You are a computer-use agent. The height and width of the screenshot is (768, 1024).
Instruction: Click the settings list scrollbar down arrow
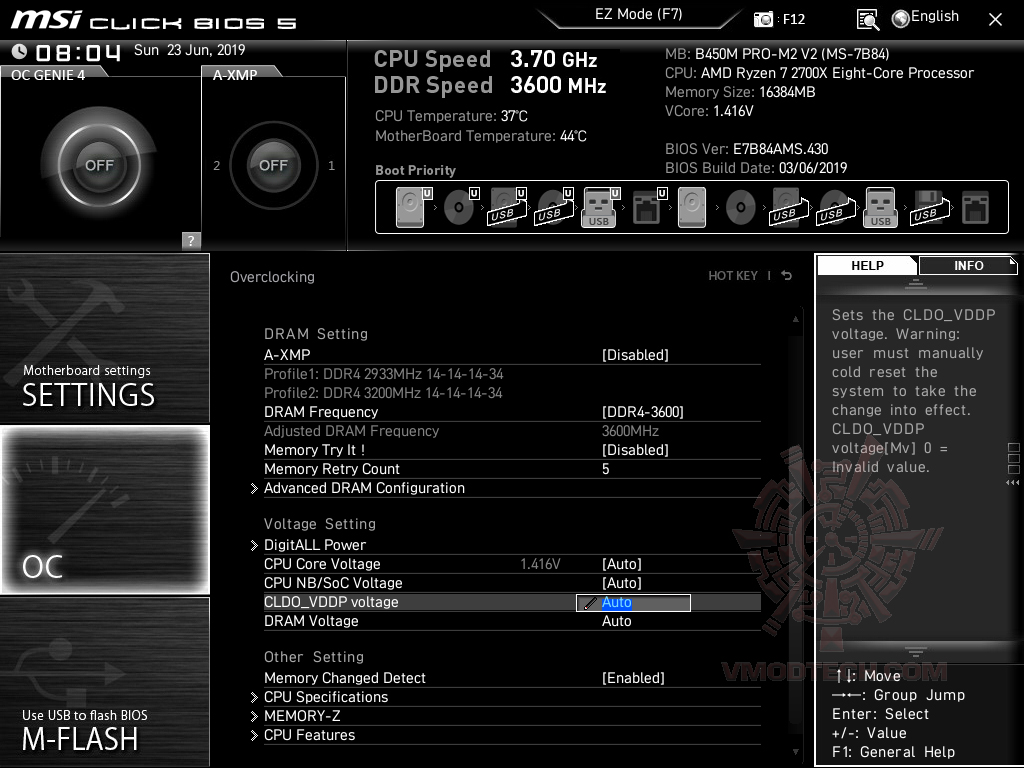click(x=795, y=752)
